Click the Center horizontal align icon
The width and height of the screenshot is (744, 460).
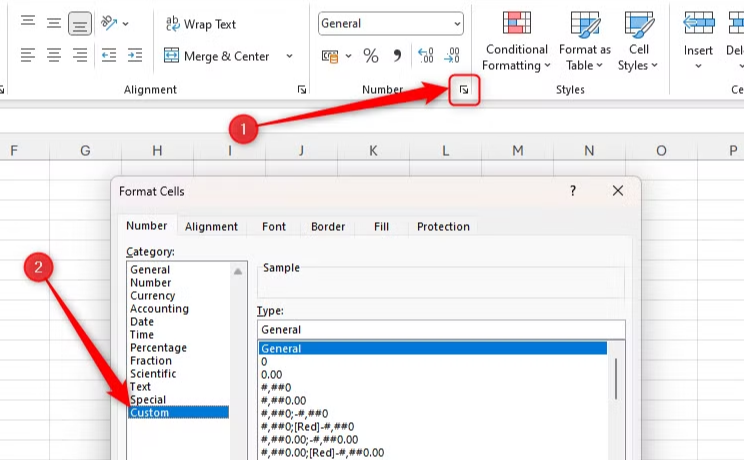pos(54,56)
